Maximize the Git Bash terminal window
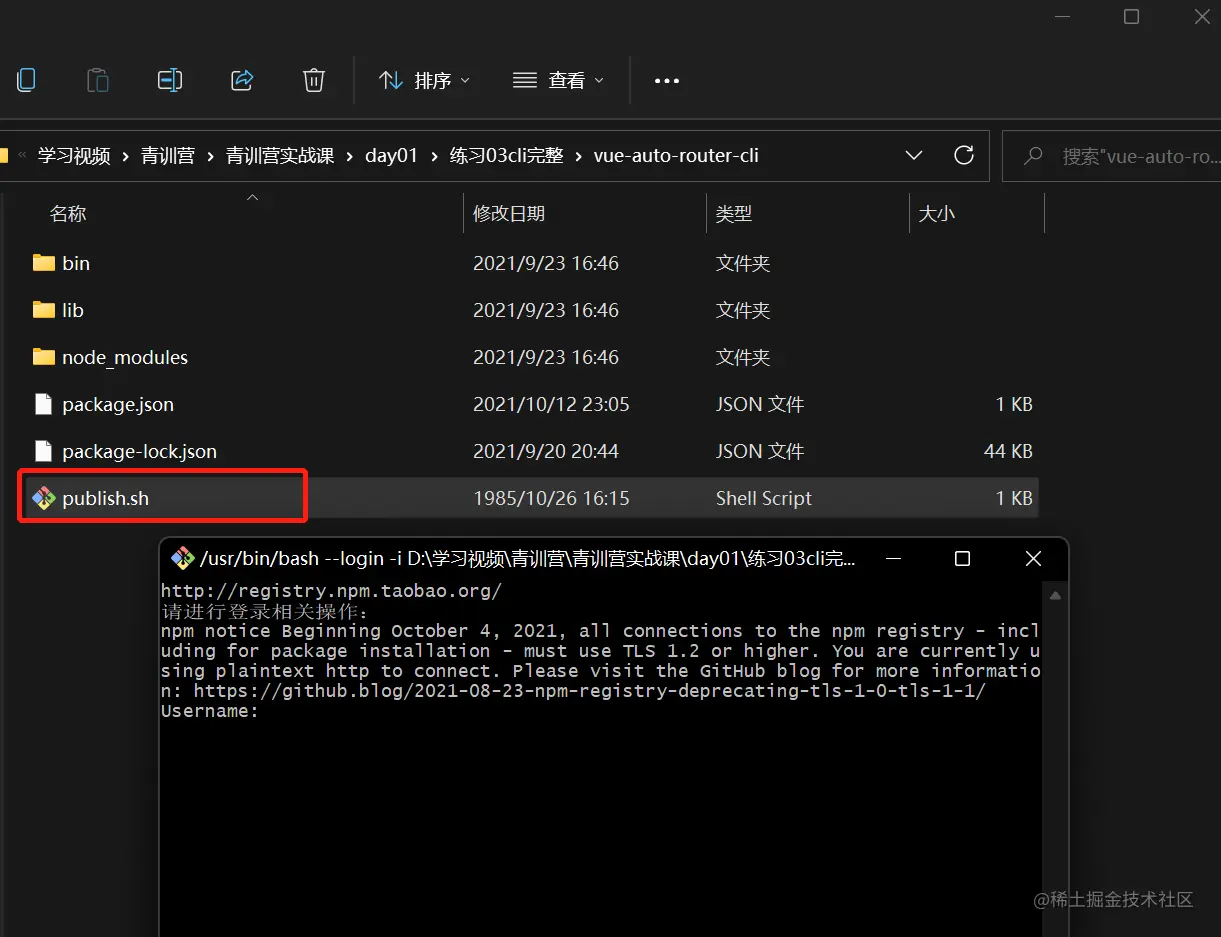Image resolution: width=1221 pixels, height=937 pixels. click(962, 558)
